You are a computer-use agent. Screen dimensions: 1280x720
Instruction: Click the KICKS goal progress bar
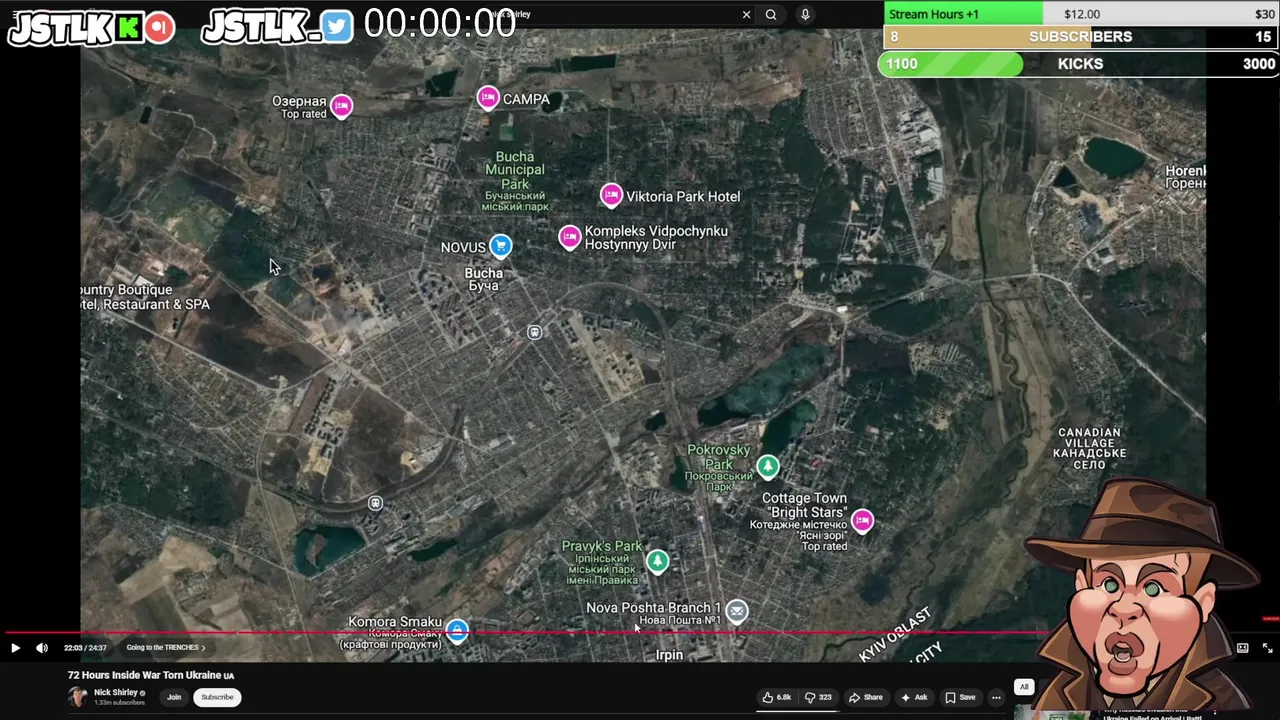[x=1078, y=64]
